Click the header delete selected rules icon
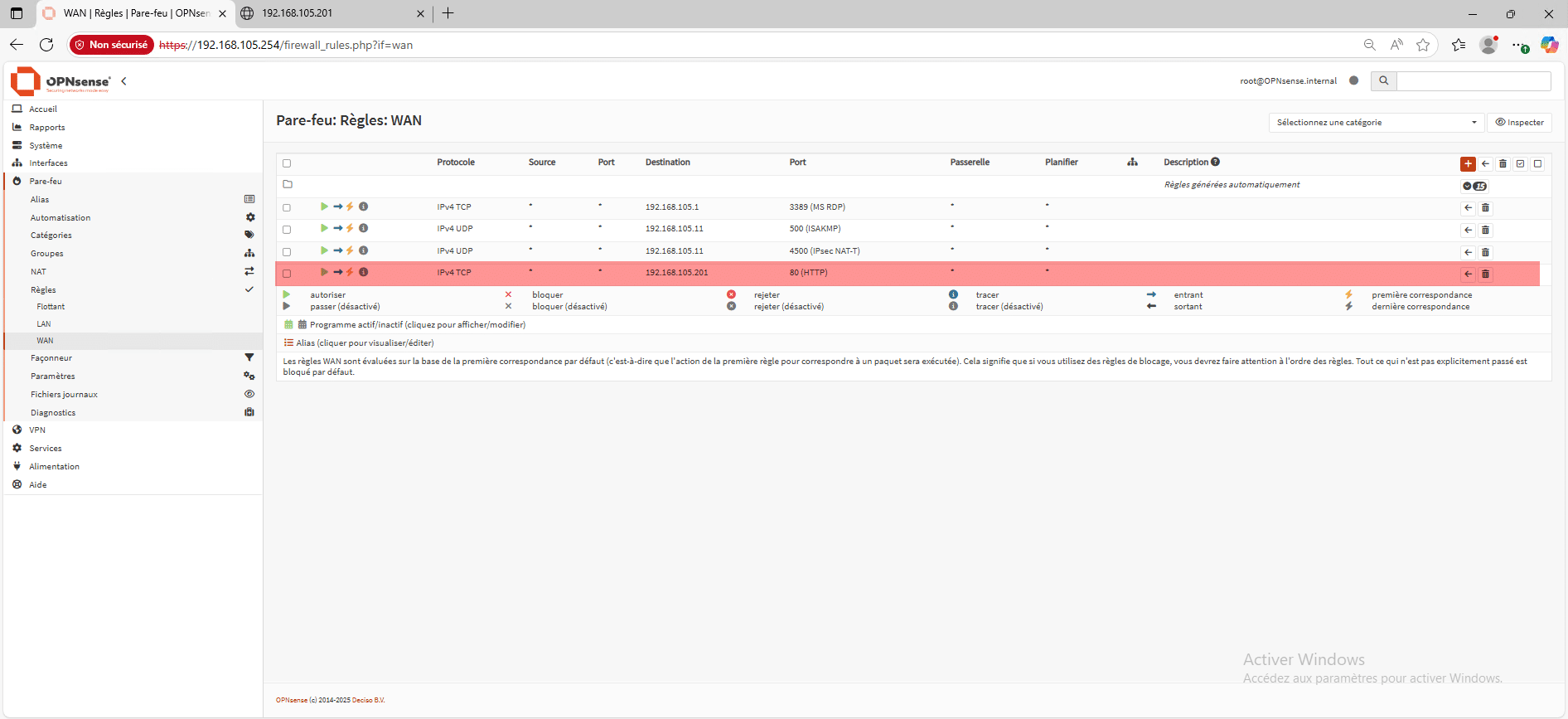 pyautogui.click(x=1503, y=163)
